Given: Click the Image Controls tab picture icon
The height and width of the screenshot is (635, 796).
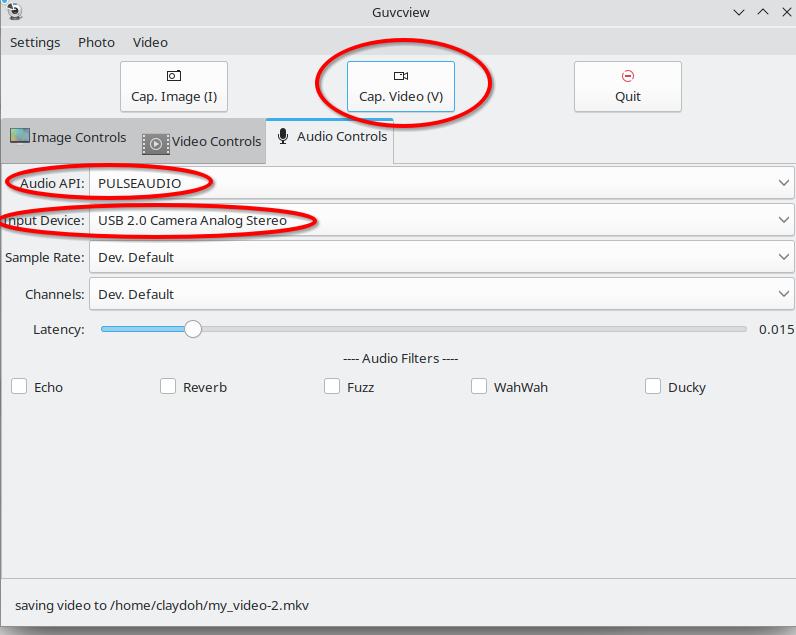Looking at the screenshot, I should [x=20, y=137].
